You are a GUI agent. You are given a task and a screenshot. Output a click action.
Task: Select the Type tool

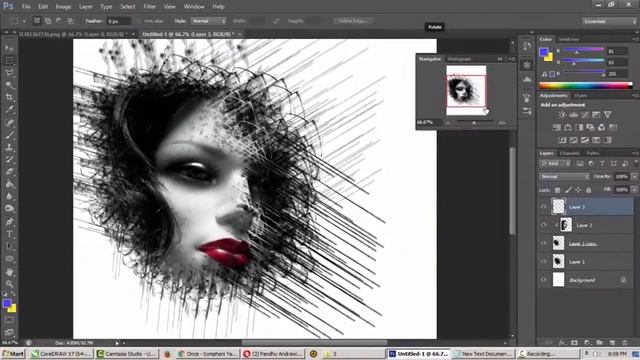tap(9, 234)
